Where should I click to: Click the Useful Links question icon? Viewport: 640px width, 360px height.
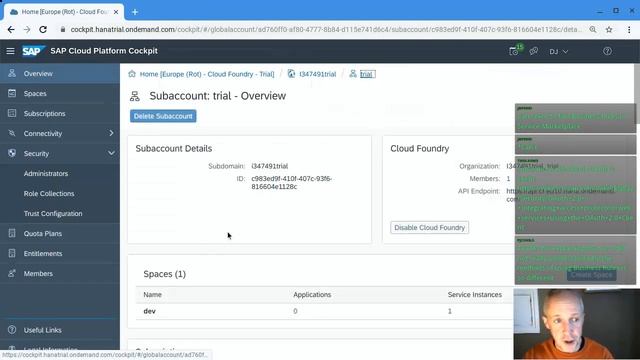tap(12, 329)
